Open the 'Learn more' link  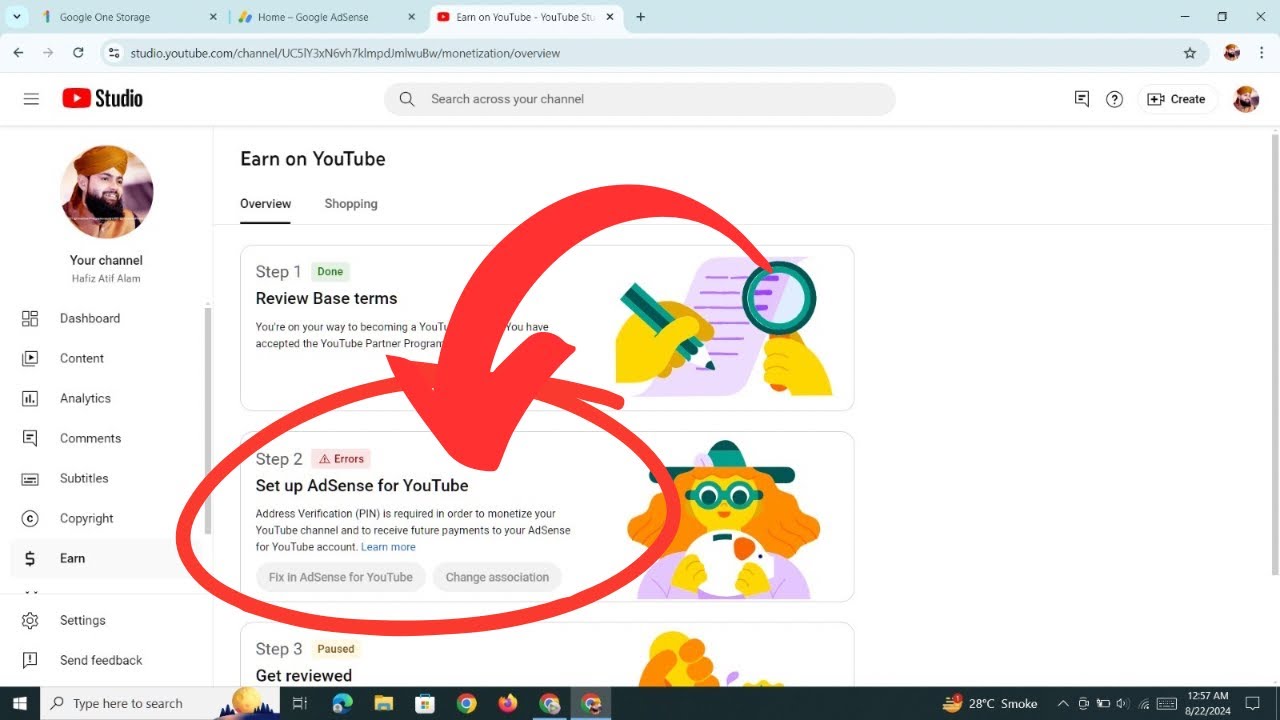pyautogui.click(x=388, y=547)
